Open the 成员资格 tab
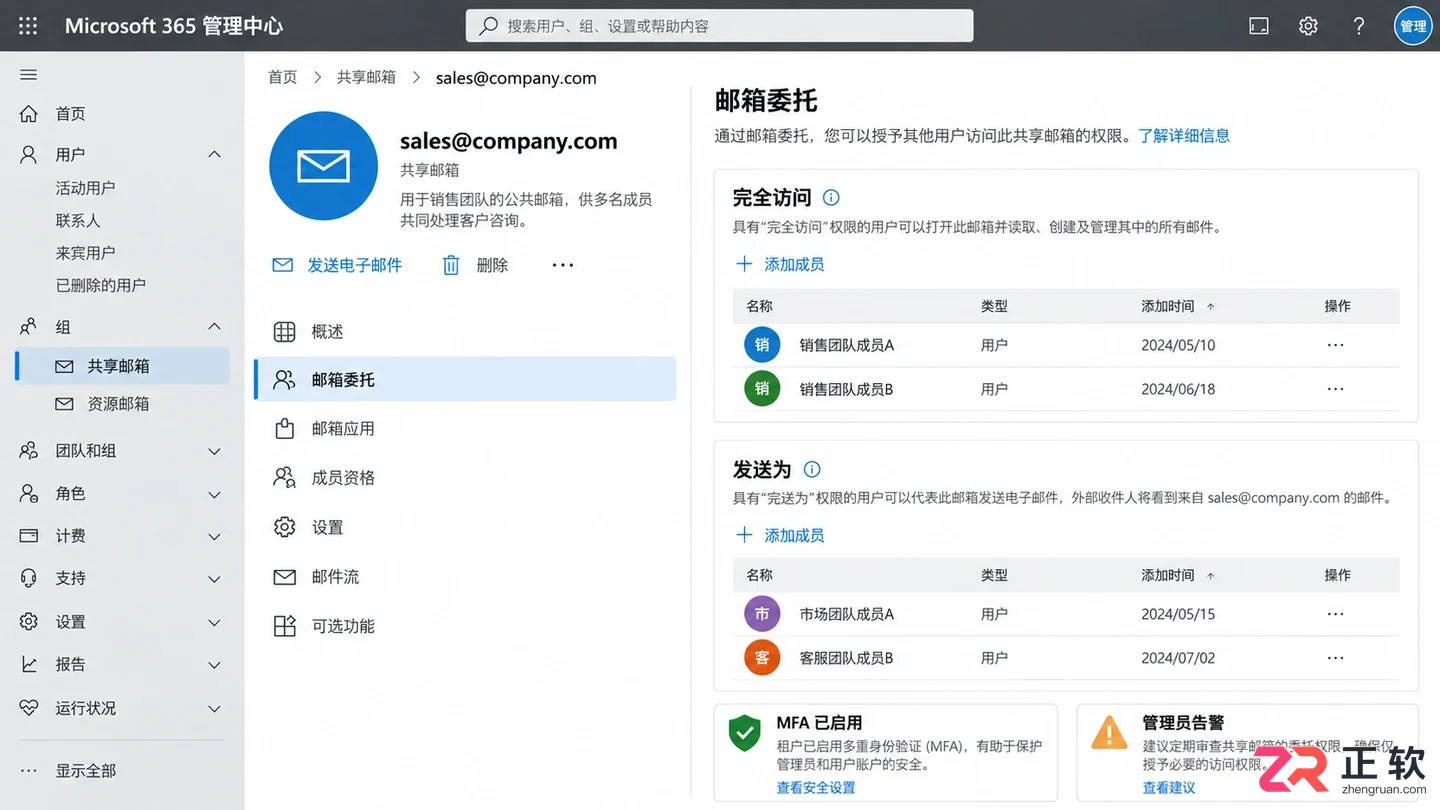Viewport: 1440px width, 810px height. pyautogui.click(x=465, y=478)
